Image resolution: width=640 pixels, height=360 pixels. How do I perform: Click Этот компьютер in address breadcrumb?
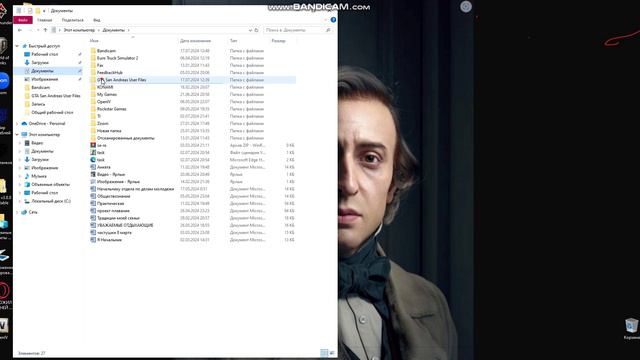79,30
